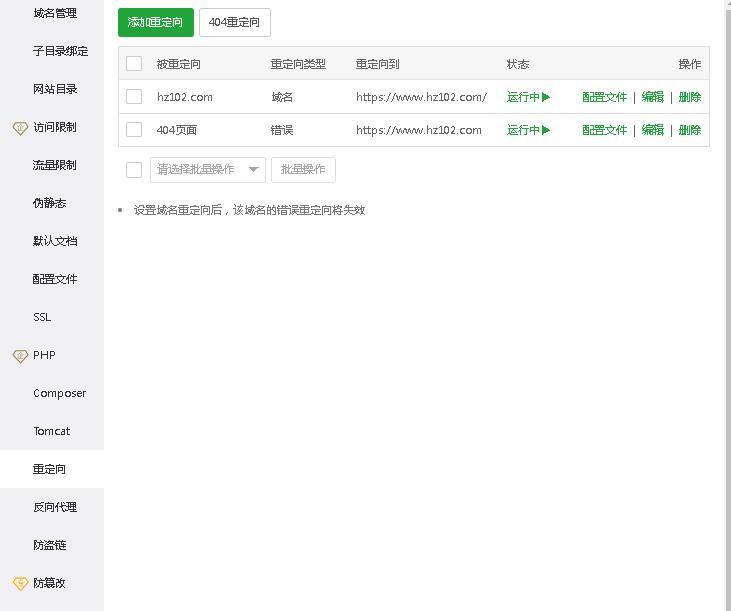The height and width of the screenshot is (611, 731).
Task: Open the Composer sidebar tab
Action: [x=52, y=393]
